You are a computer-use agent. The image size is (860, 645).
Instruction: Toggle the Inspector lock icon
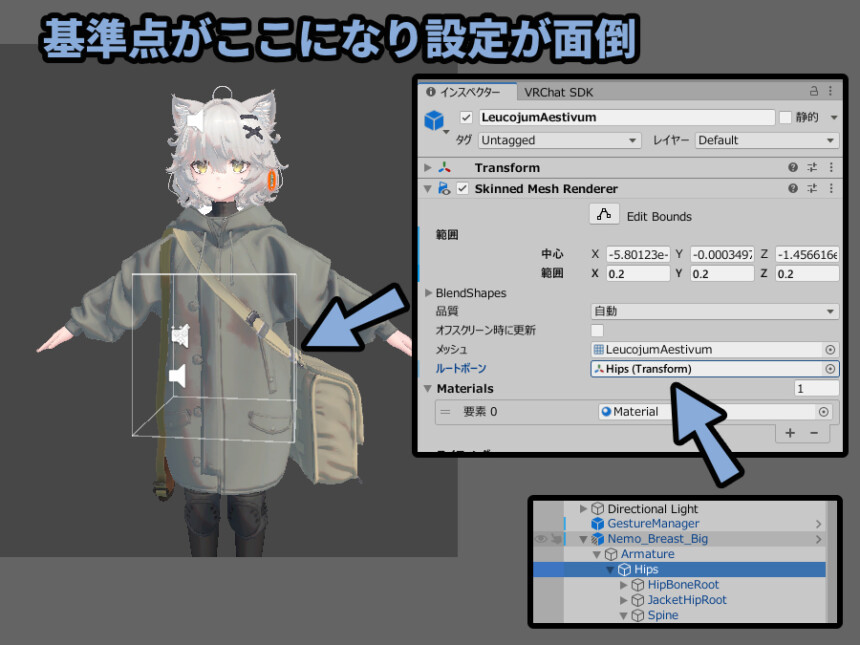pyautogui.click(x=814, y=91)
